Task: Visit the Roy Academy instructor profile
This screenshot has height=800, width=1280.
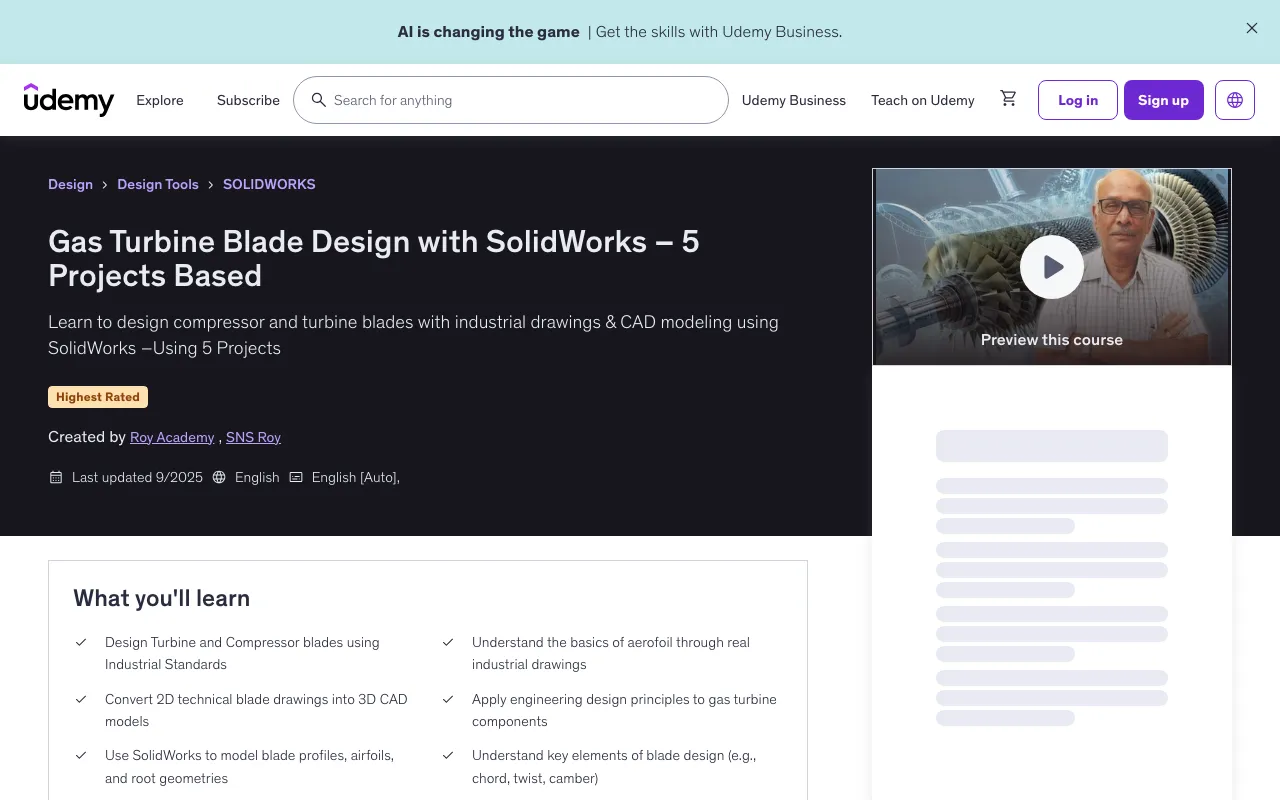Action: click(x=172, y=437)
